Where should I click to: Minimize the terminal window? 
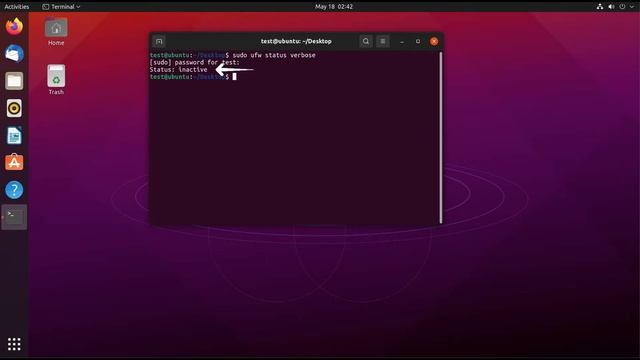[x=402, y=41]
